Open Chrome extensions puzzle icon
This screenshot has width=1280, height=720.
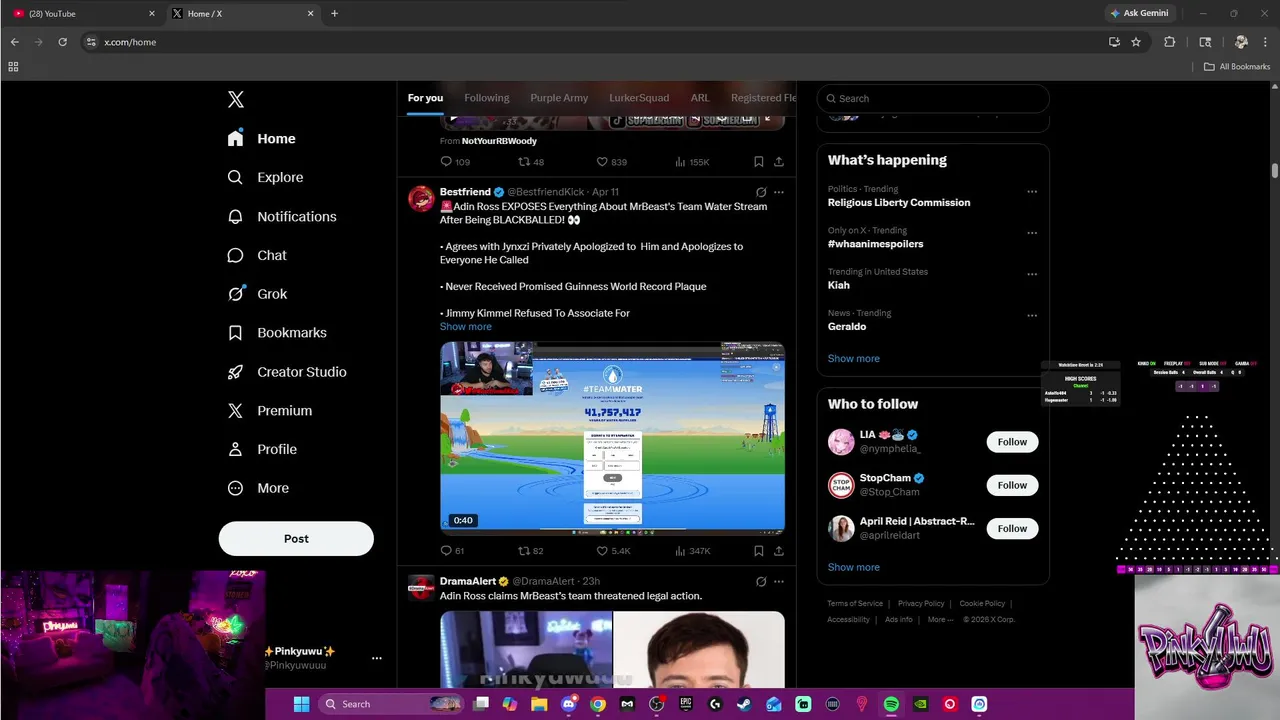1169,42
